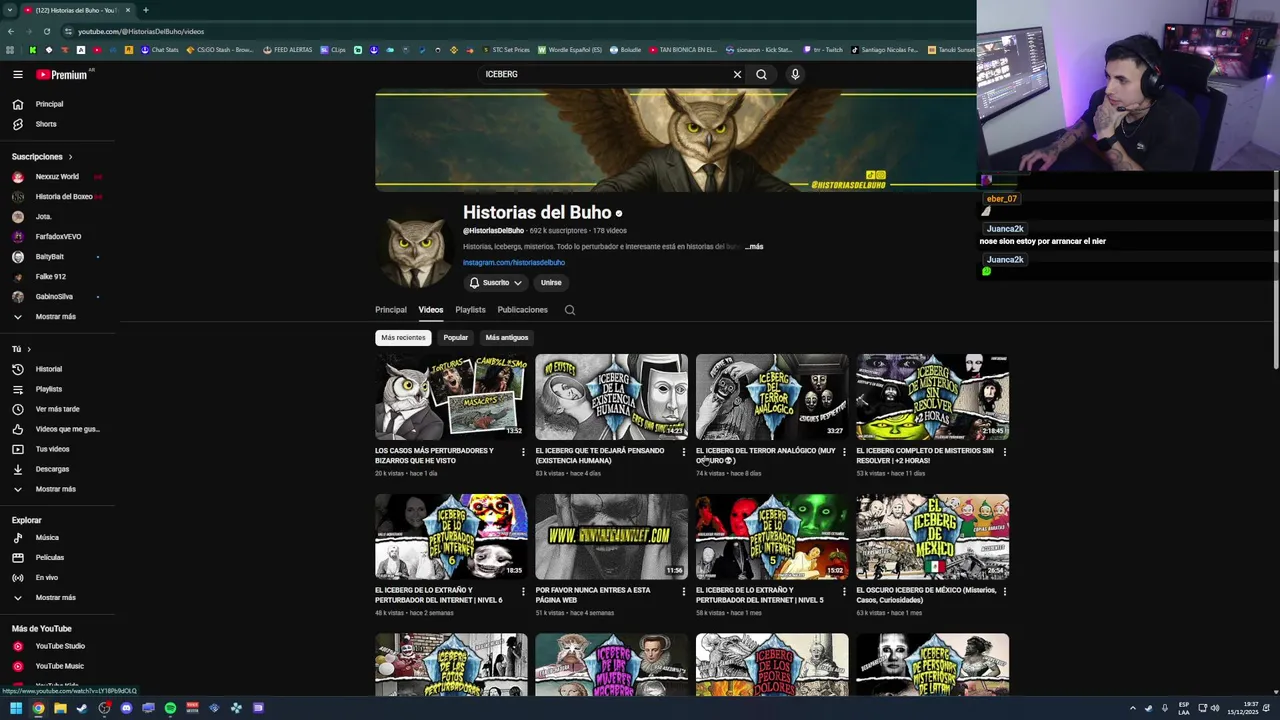
Task: Open Los casos más perturbadores video thumbnail
Action: tap(451, 397)
